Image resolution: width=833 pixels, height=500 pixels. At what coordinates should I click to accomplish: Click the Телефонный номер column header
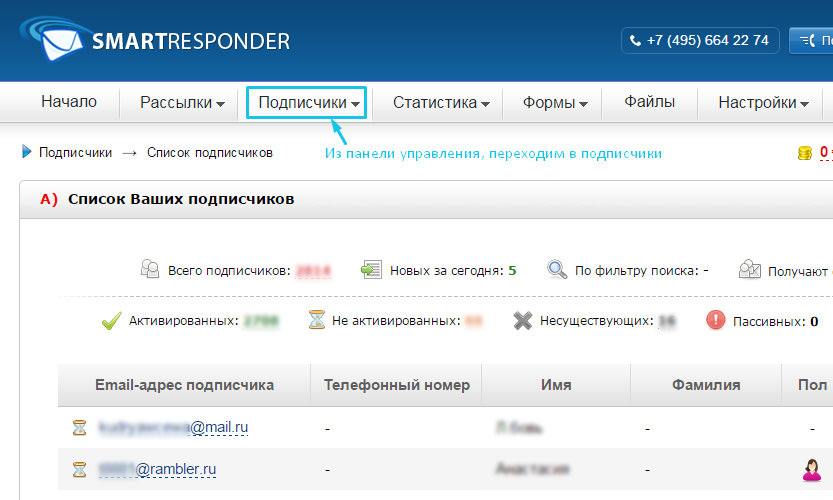coord(397,385)
